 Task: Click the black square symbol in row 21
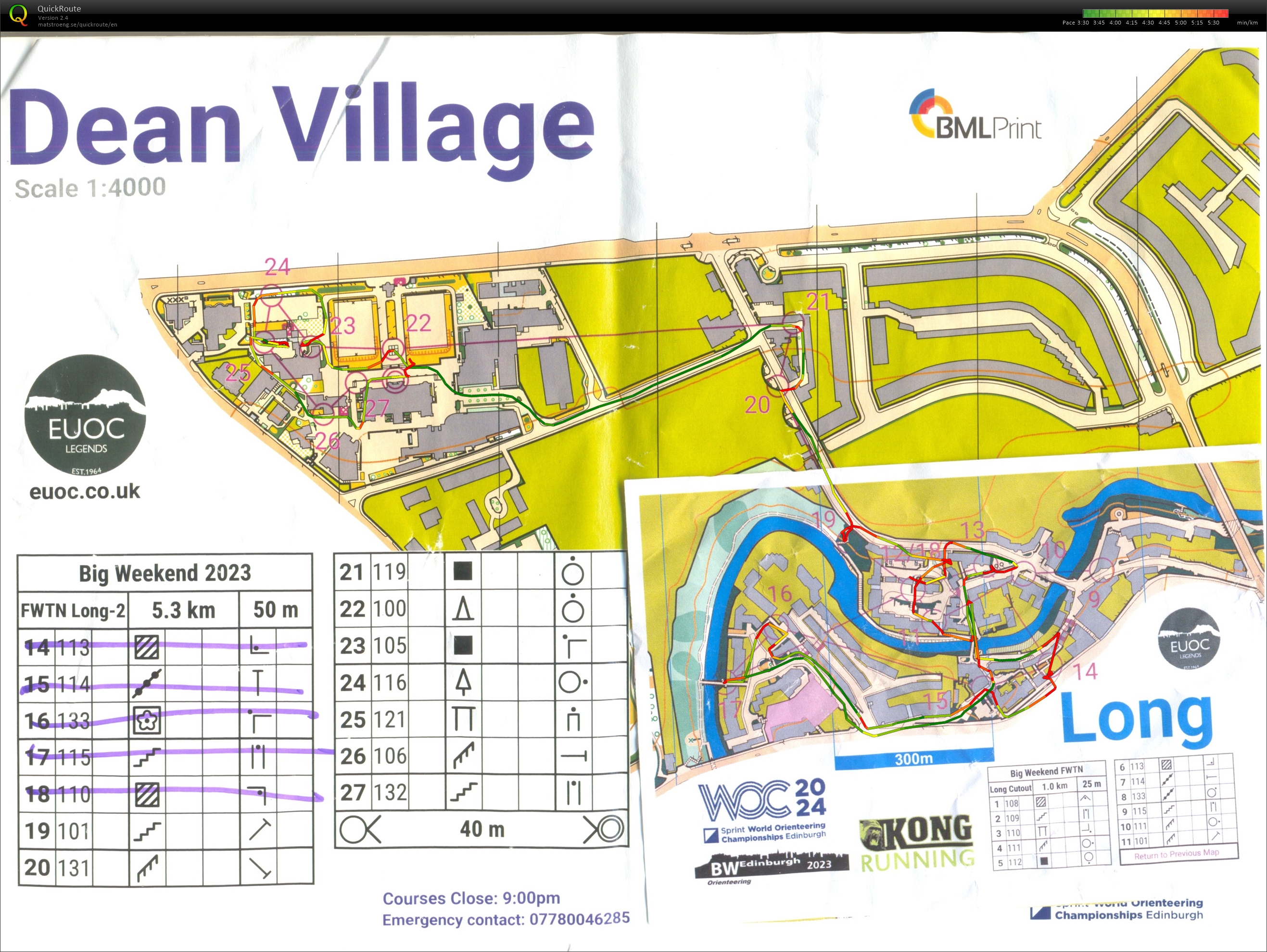pos(463,571)
